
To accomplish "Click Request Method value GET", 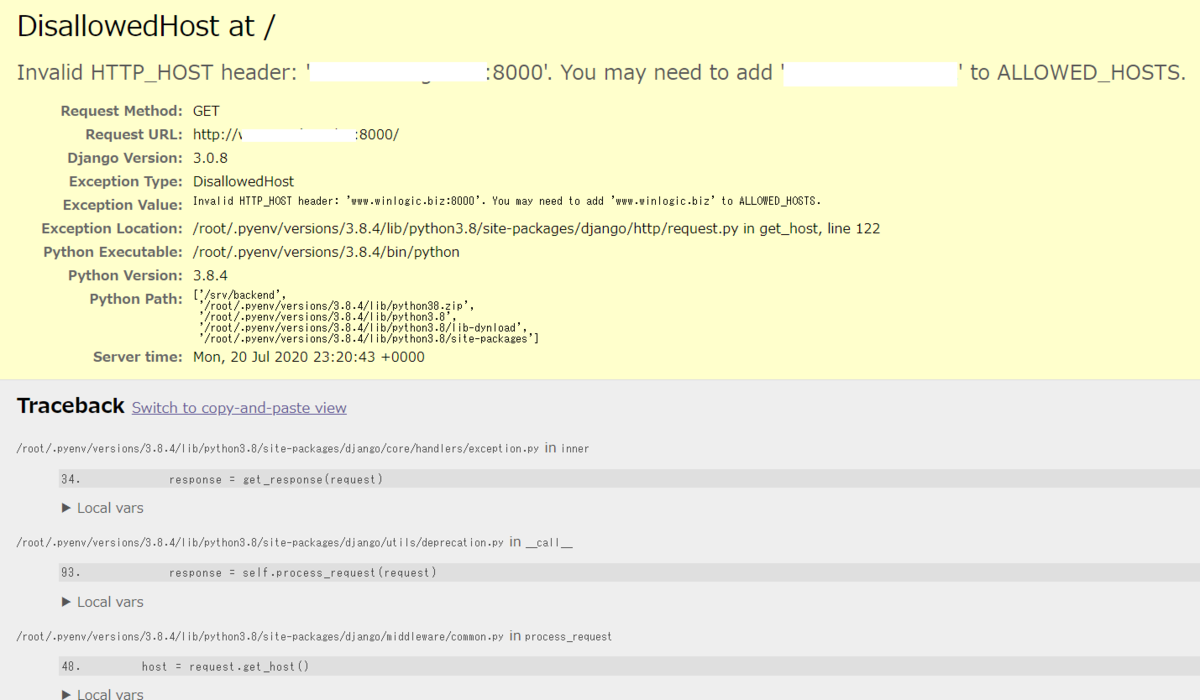I will point(206,111).
